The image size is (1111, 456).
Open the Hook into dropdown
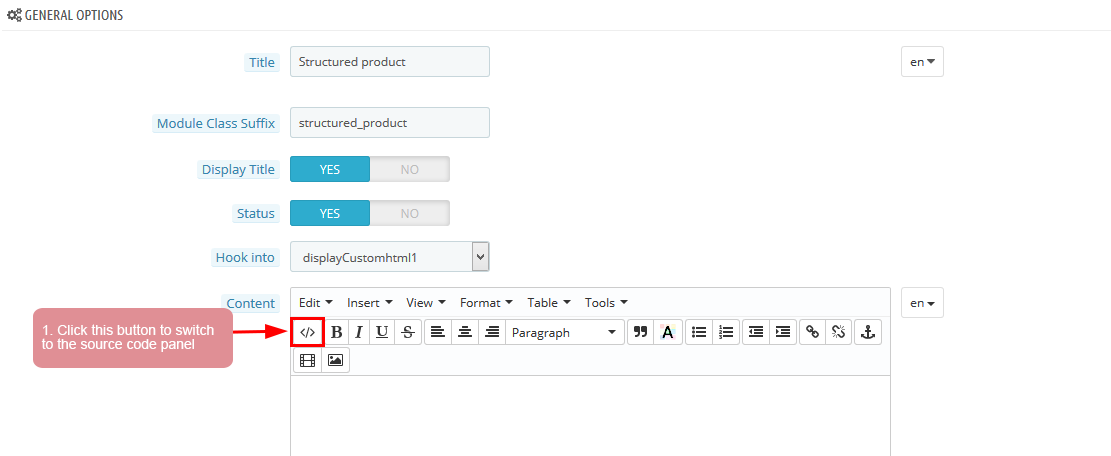[x=390, y=257]
